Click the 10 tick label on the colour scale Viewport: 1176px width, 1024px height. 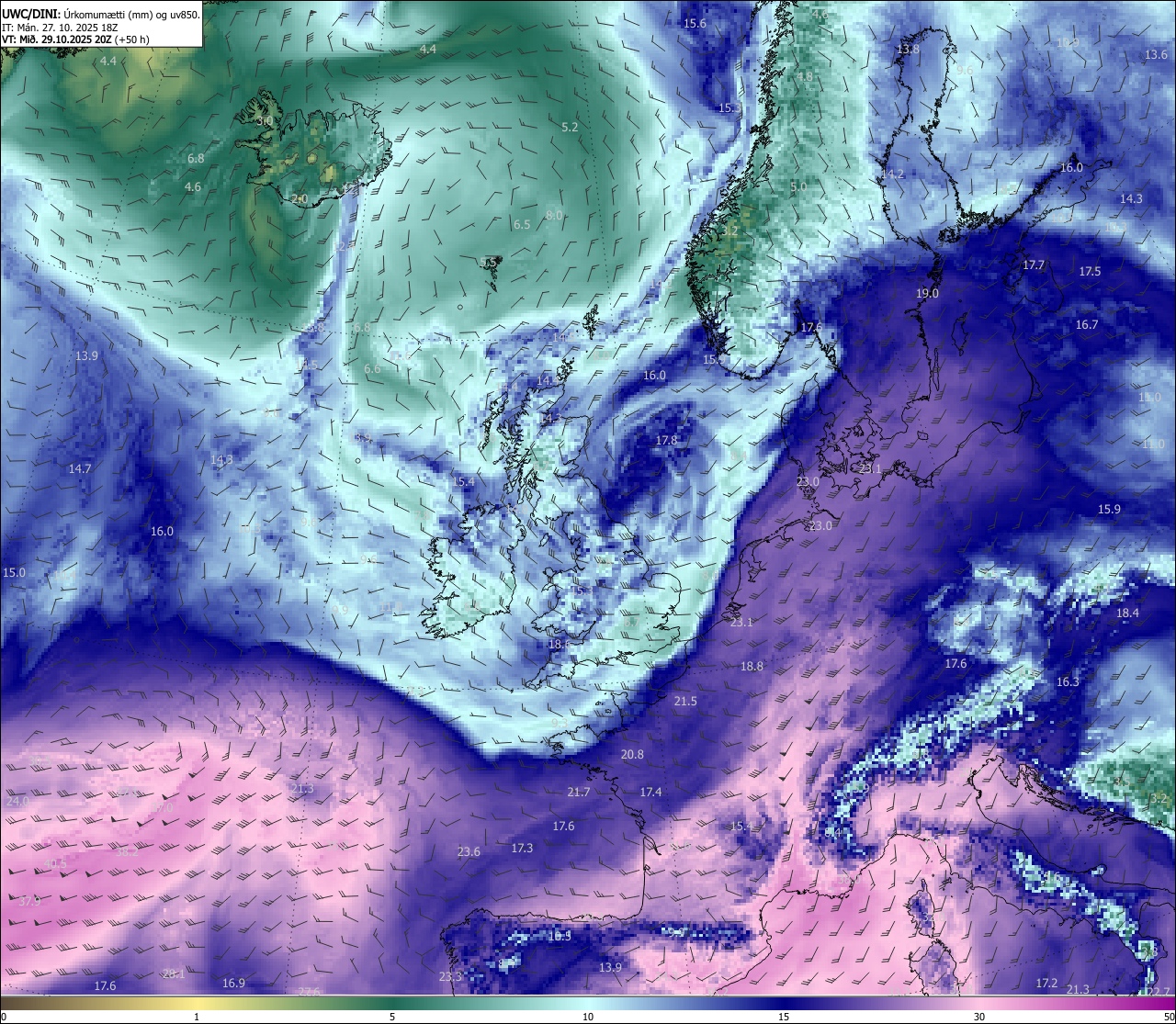click(588, 1017)
